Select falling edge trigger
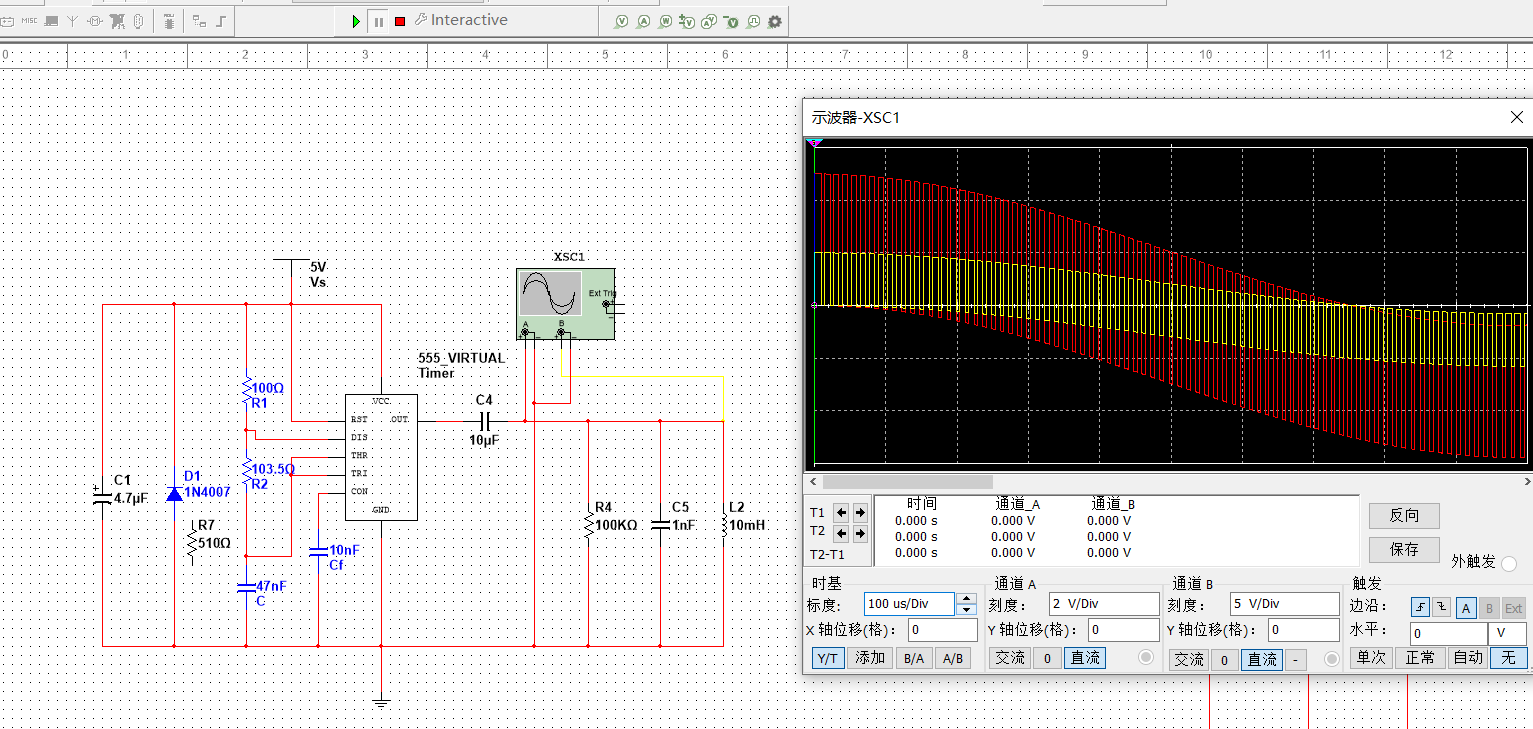The width and height of the screenshot is (1533, 729). coord(1441,608)
